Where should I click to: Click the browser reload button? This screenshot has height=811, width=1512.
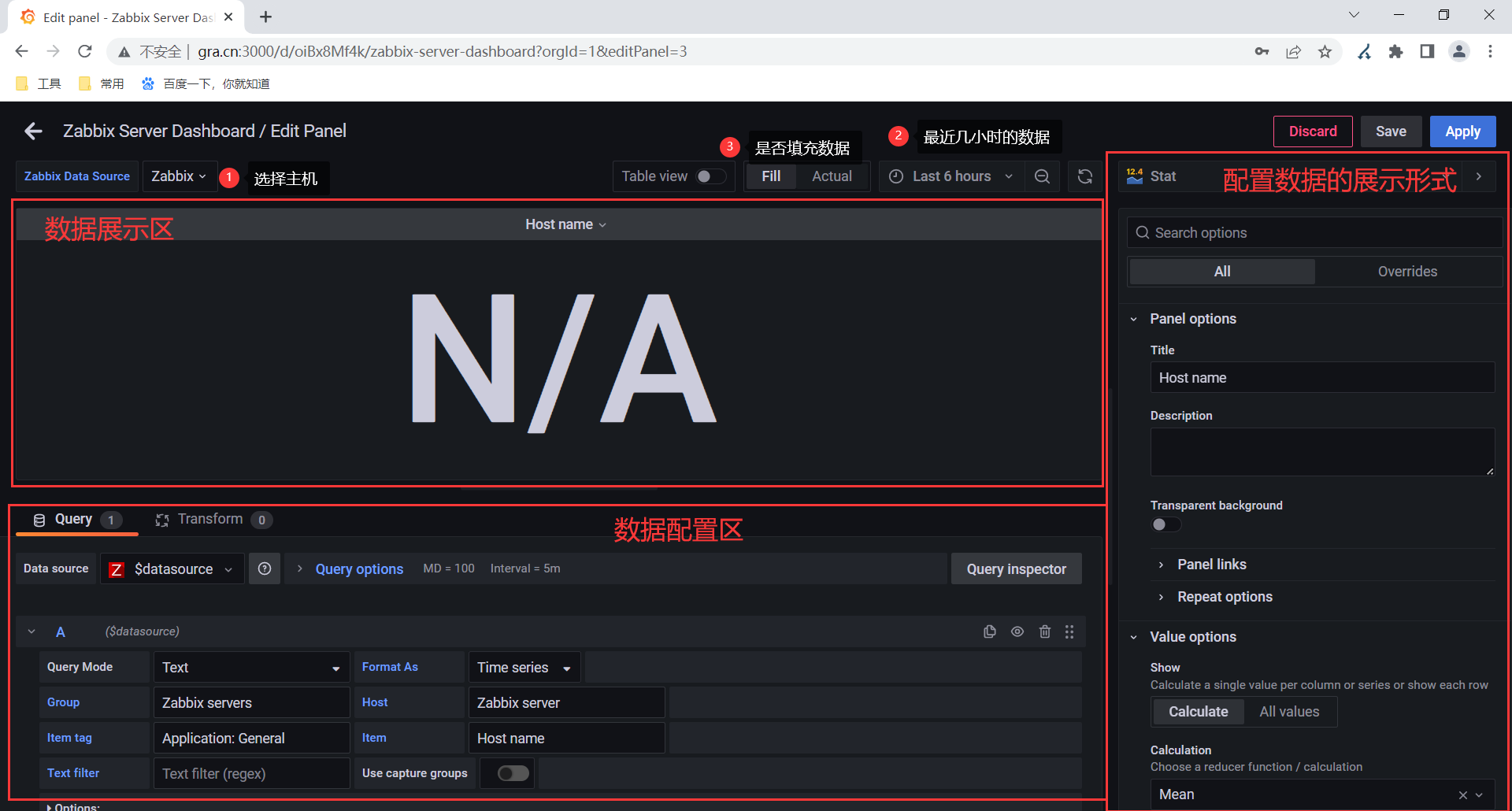pos(85,52)
